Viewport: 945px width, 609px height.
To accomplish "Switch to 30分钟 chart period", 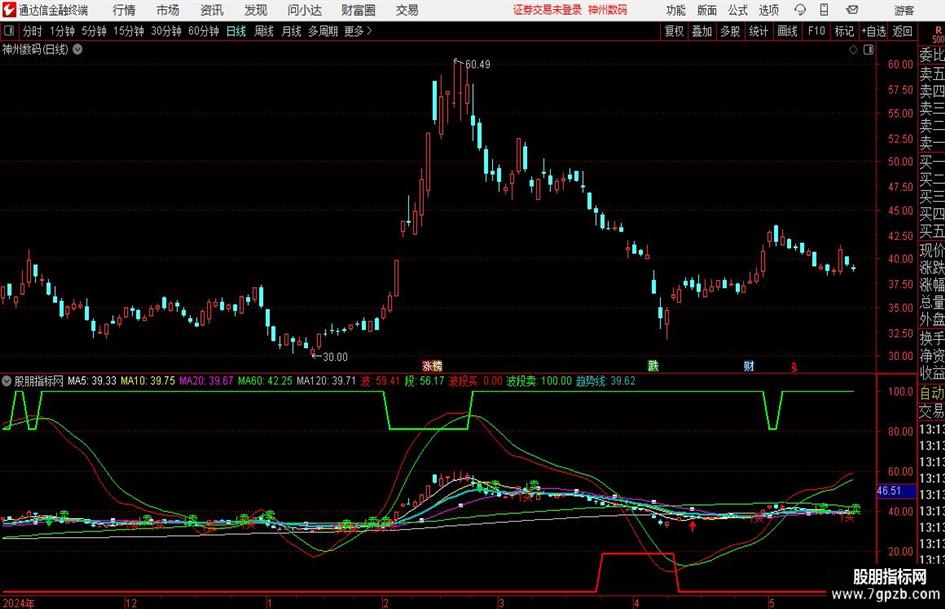I will (166, 31).
